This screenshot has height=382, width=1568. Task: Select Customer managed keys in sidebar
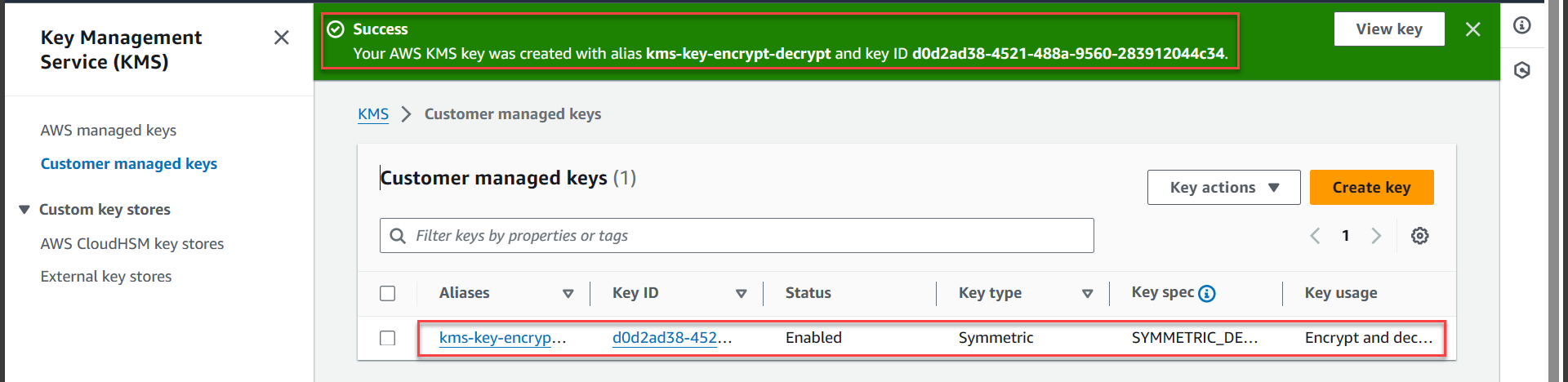pyautogui.click(x=129, y=164)
